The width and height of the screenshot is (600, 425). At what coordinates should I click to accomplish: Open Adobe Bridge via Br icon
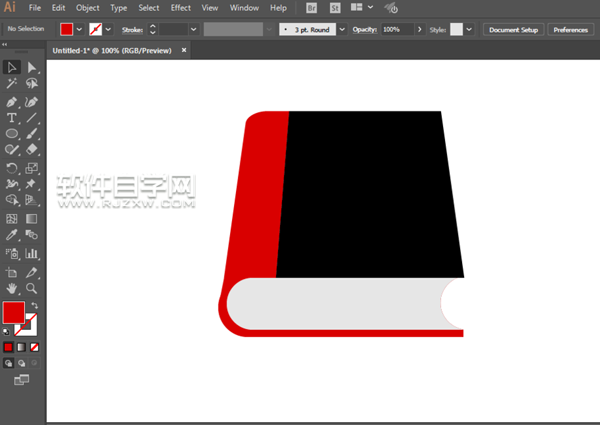coord(311,8)
